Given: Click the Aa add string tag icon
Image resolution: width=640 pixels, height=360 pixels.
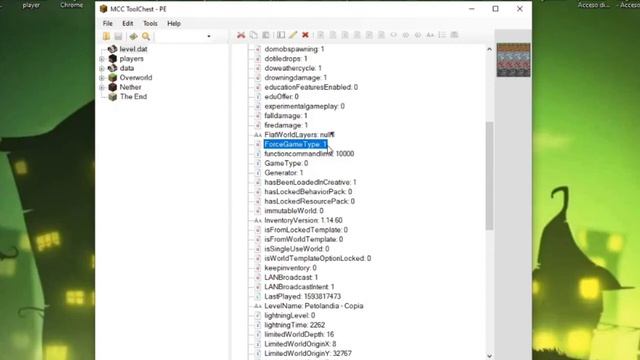Looking at the screenshot, I should (x=430, y=35).
